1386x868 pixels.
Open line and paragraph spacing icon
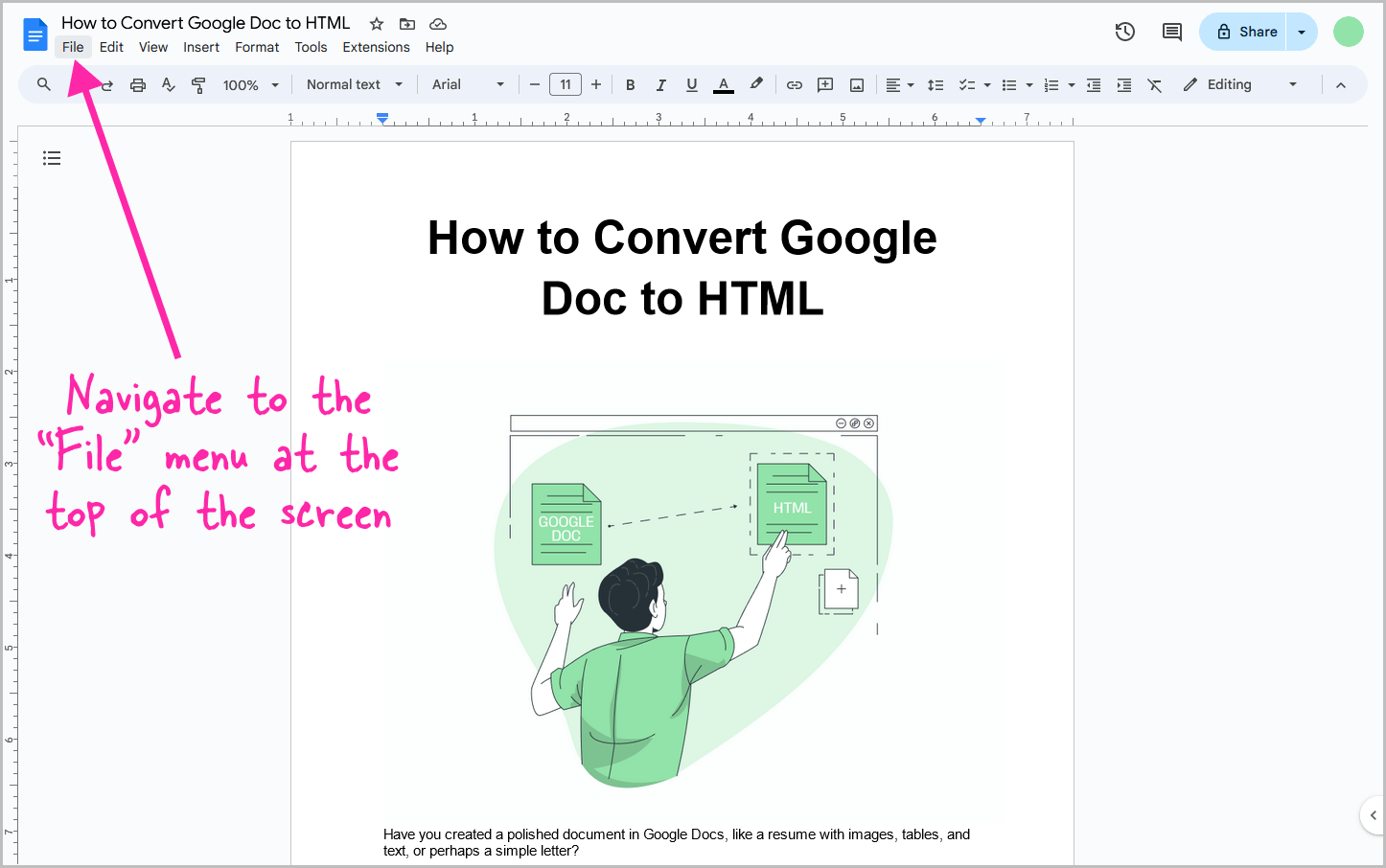[936, 85]
